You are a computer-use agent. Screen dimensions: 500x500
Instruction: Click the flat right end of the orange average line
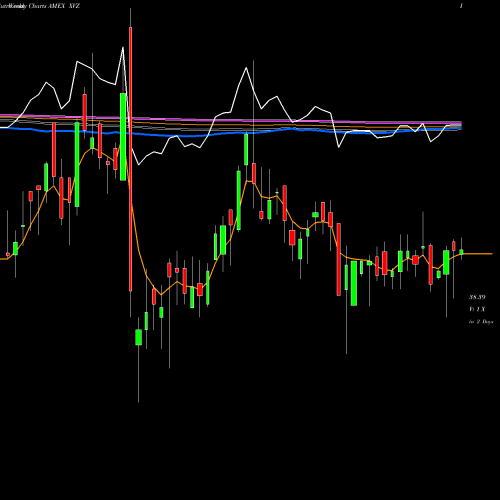pos(477,254)
